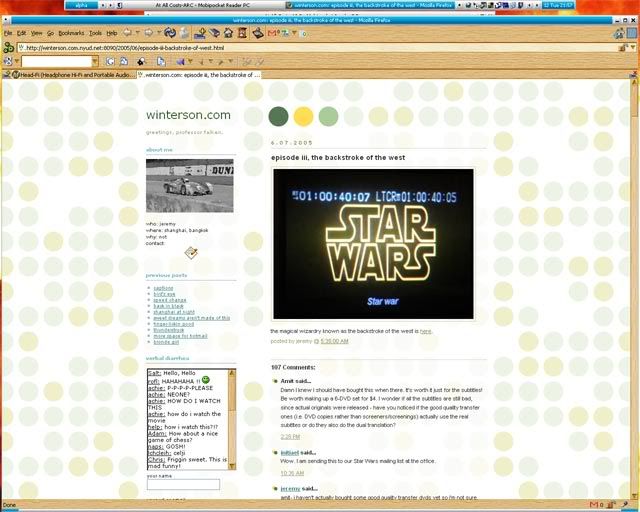Click the highlight search terms icon
Image resolution: width=640 pixels, height=512 pixels.
(x=142, y=62)
